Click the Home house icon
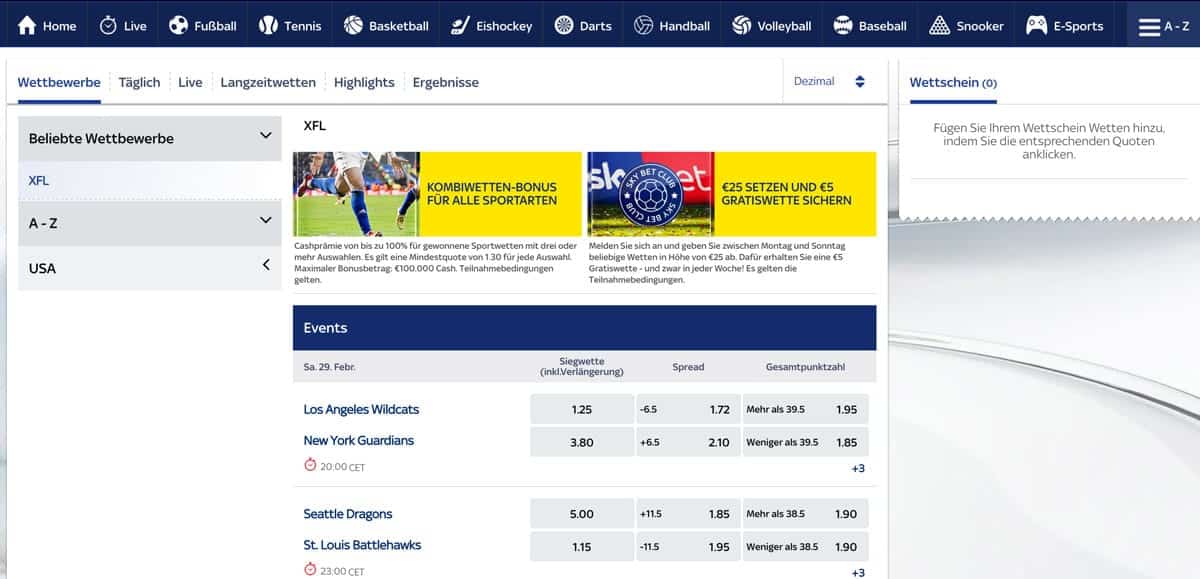 tap(28, 26)
